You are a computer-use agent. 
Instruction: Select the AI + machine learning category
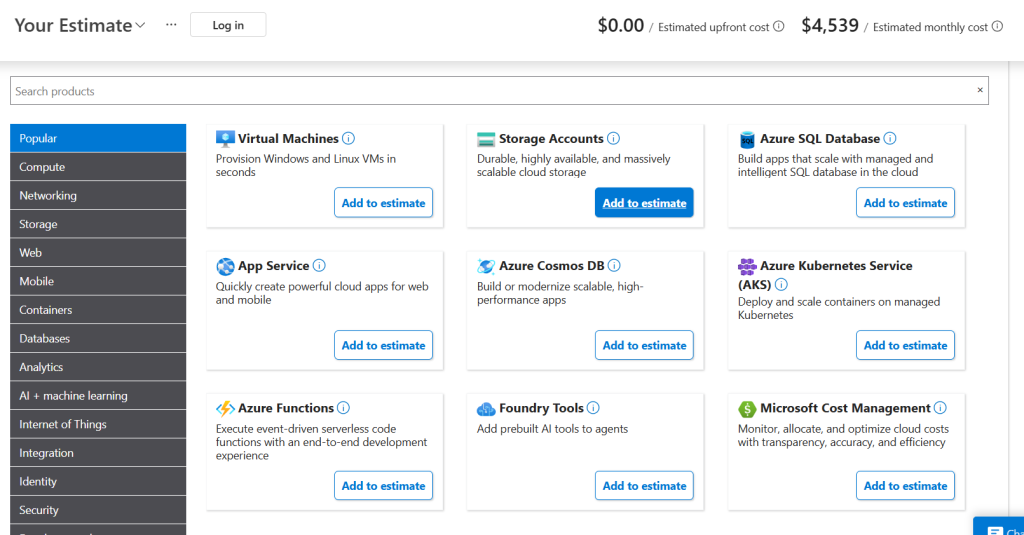98,396
